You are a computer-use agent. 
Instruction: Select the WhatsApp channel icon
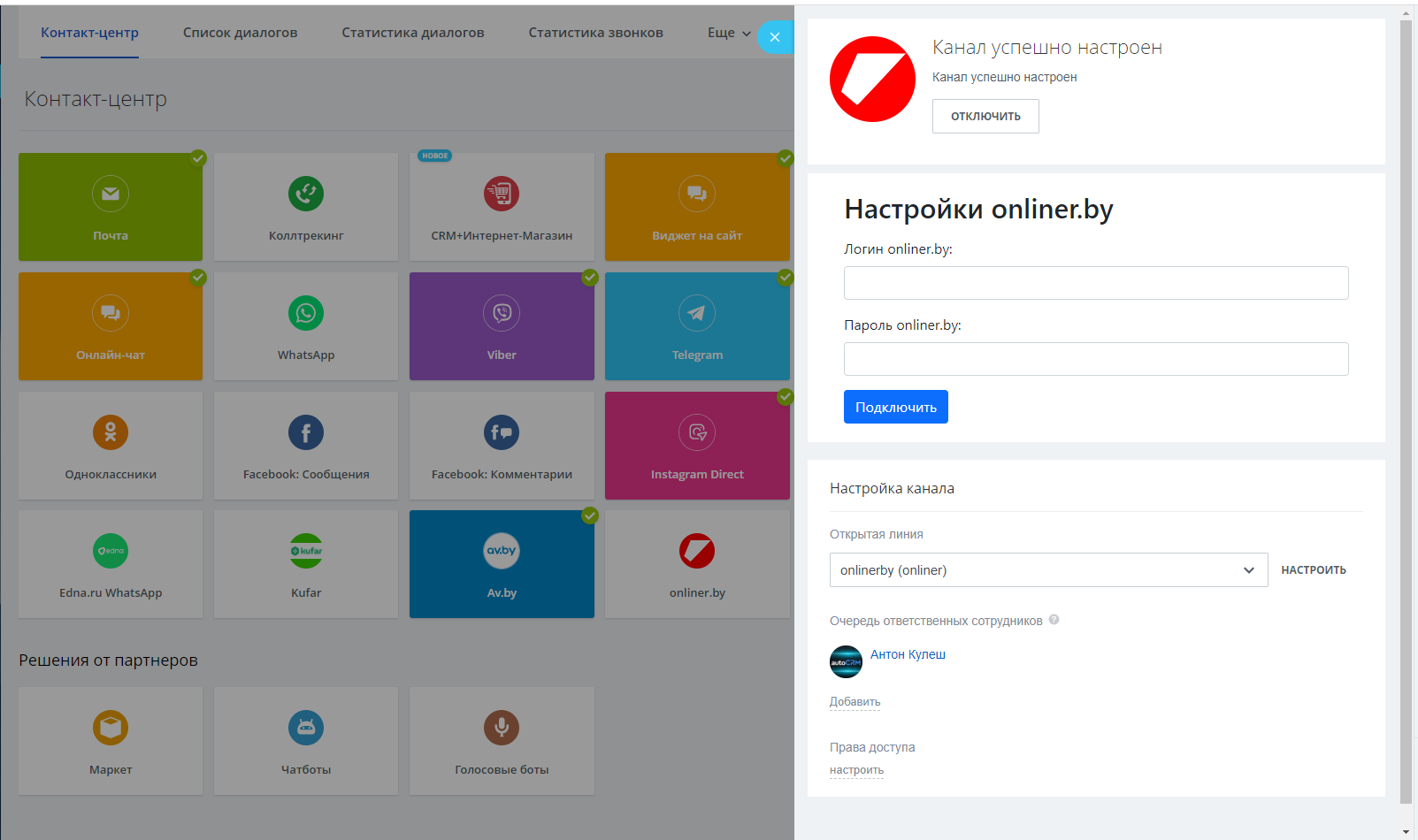(x=306, y=313)
